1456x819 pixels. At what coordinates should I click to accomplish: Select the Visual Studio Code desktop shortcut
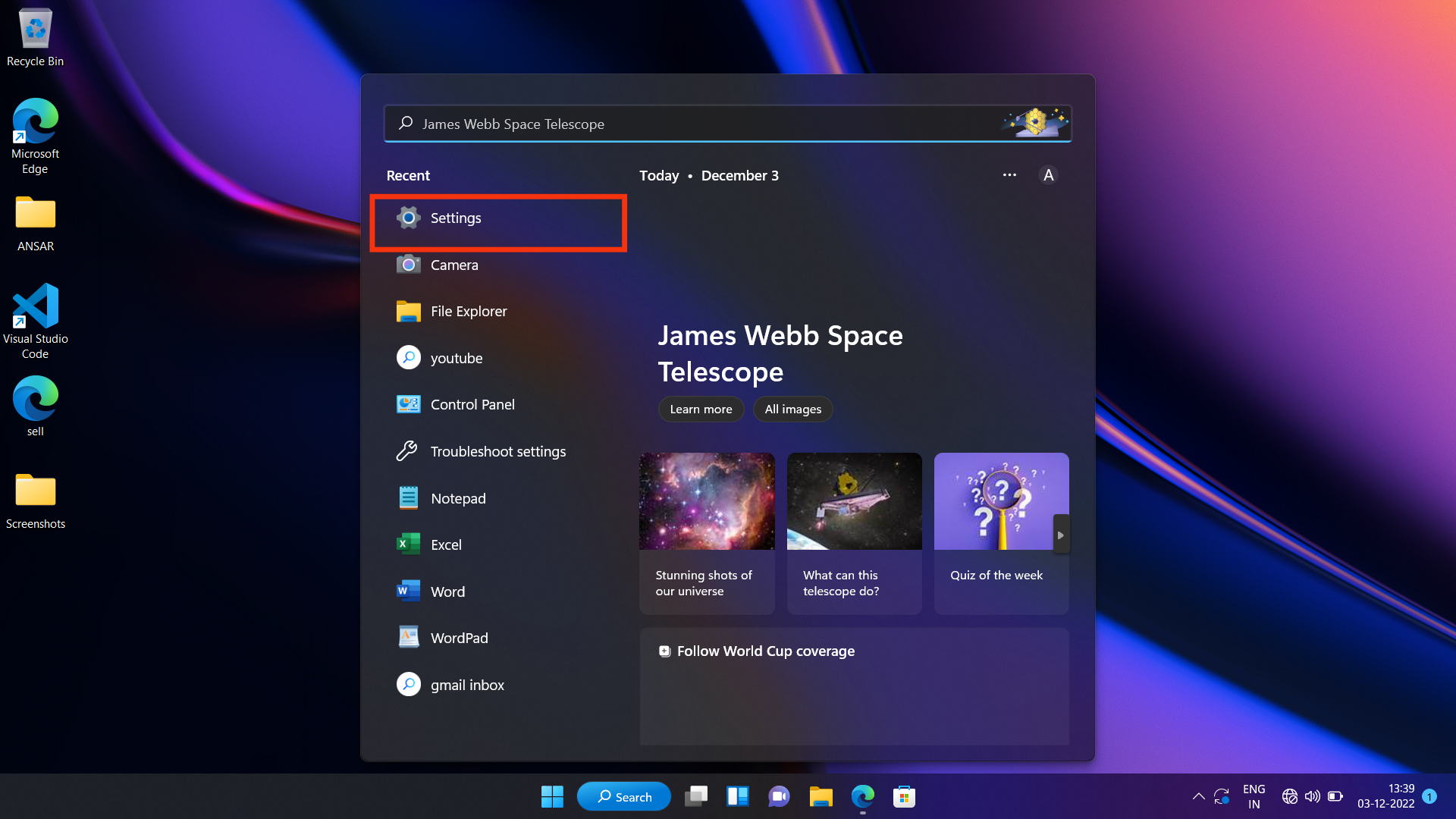36,322
